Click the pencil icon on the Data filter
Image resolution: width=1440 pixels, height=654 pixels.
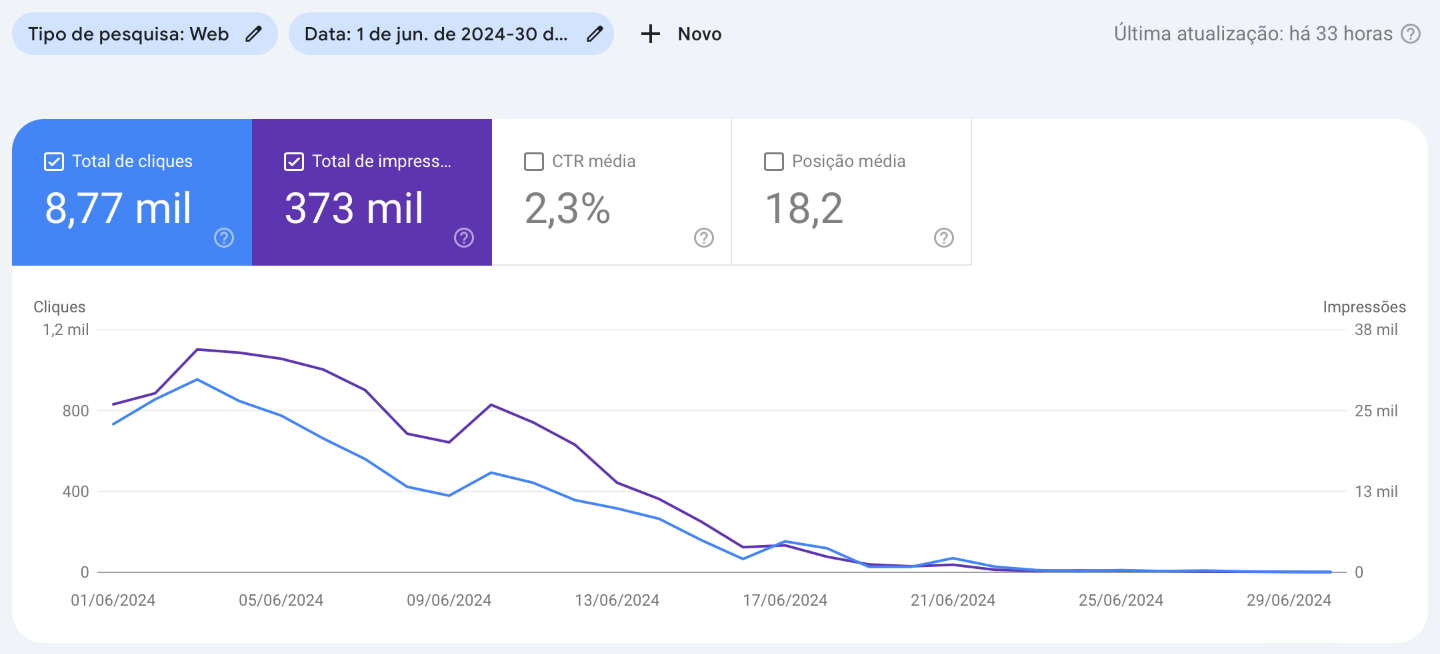click(594, 33)
